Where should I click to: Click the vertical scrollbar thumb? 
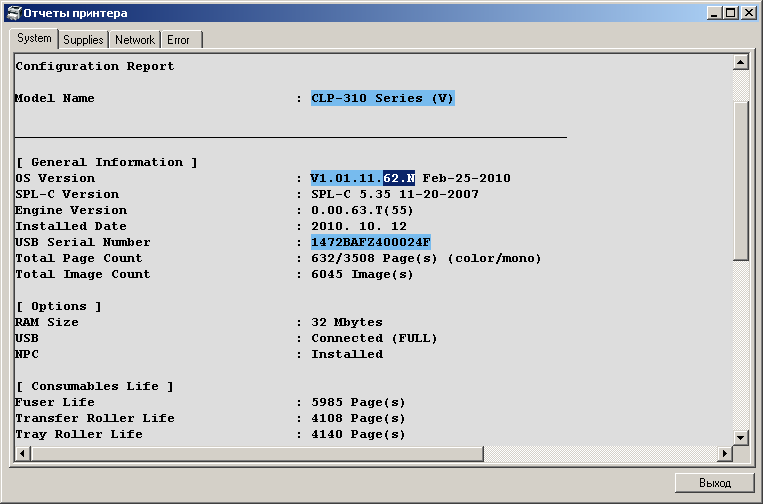coord(741,181)
